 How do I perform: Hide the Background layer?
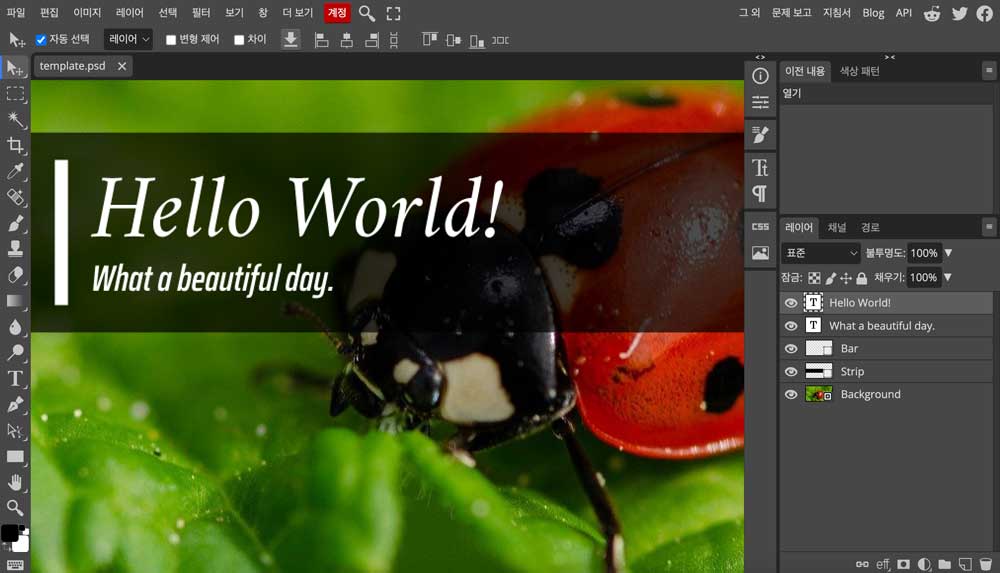(791, 395)
